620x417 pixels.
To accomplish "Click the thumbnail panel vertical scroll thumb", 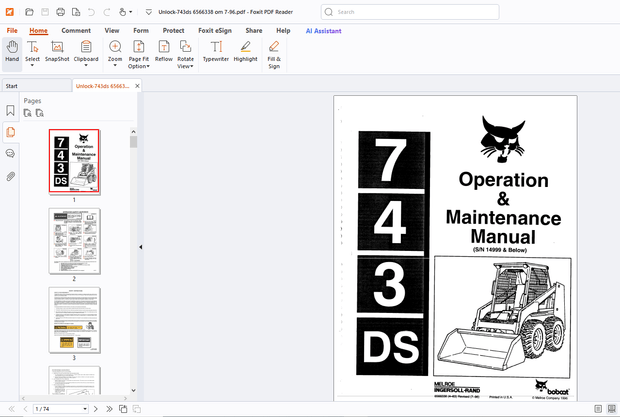I will point(133,142).
